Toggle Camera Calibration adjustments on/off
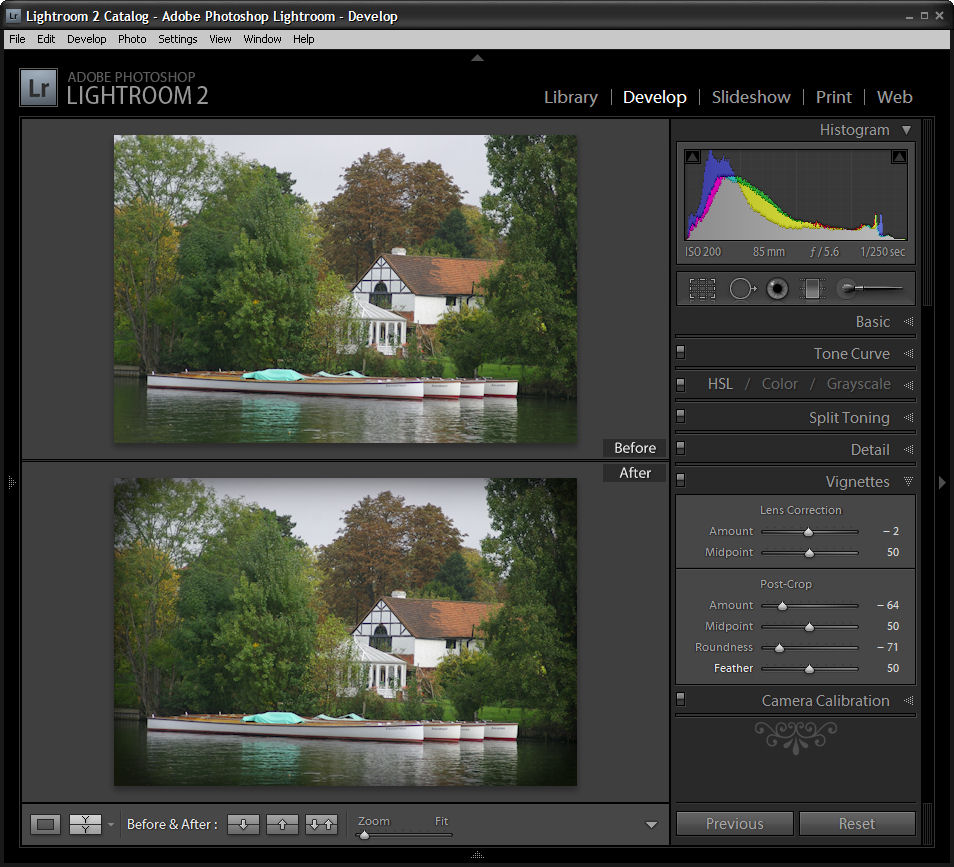The height and width of the screenshot is (867, 954). click(x=681, y=698)
